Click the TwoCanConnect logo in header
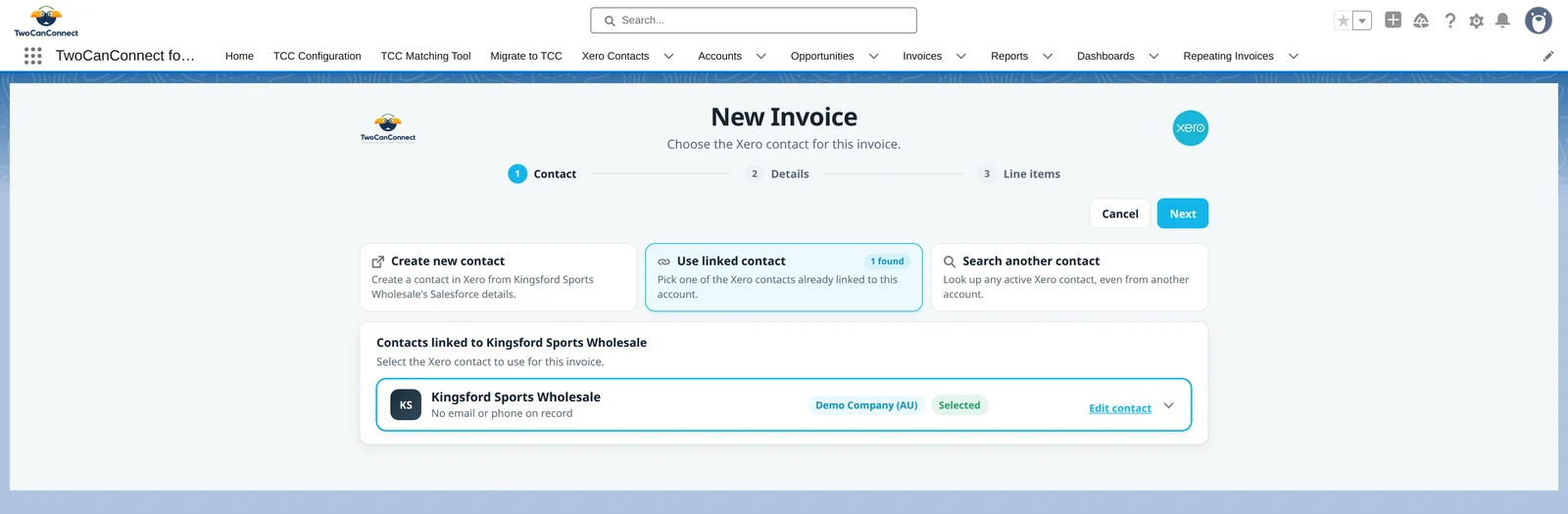 [x=46, y=21]
